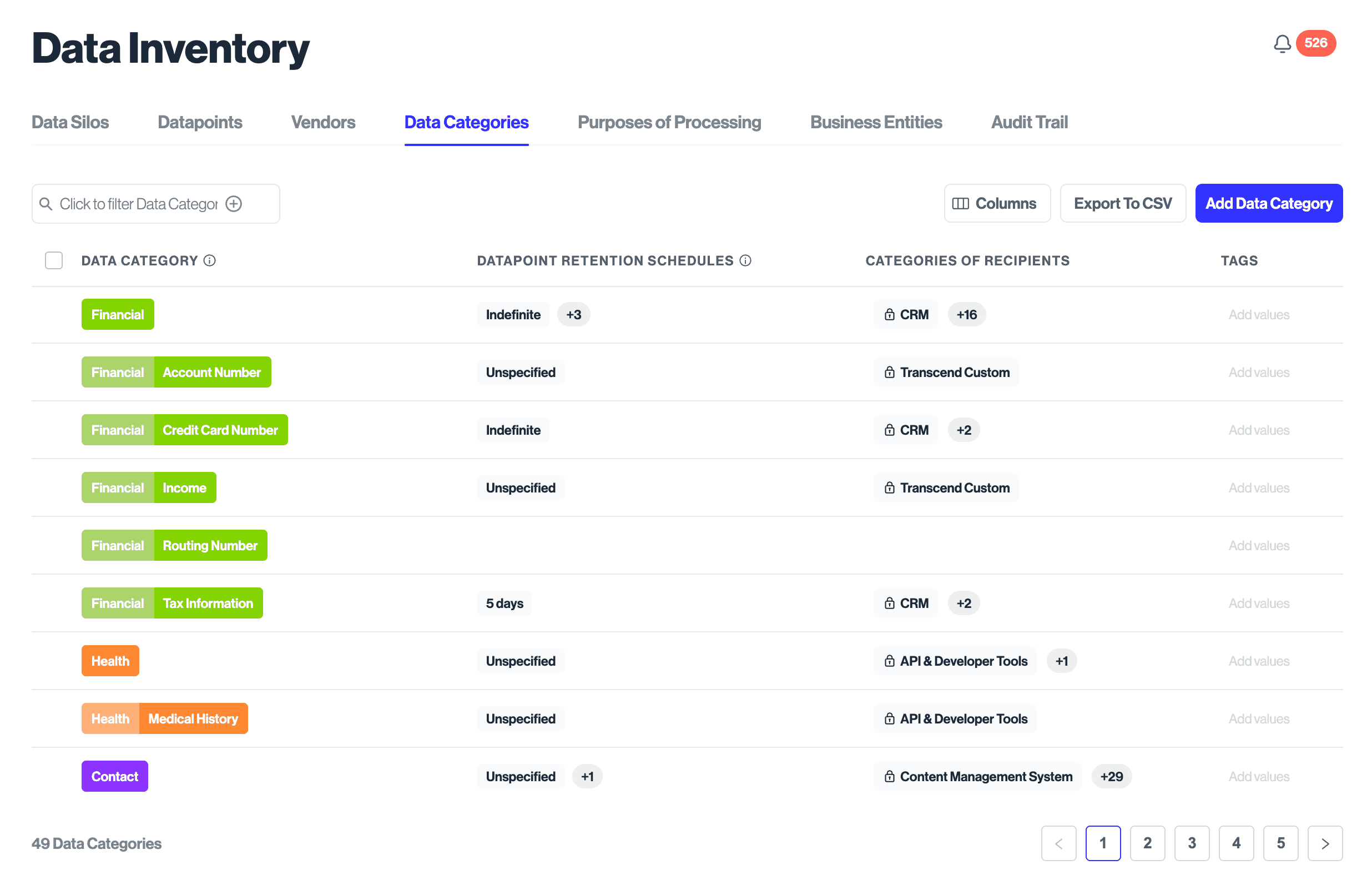Switch to the Vendors tab
This screenshot has height=885, width=1372.
(x=323, y=122)
